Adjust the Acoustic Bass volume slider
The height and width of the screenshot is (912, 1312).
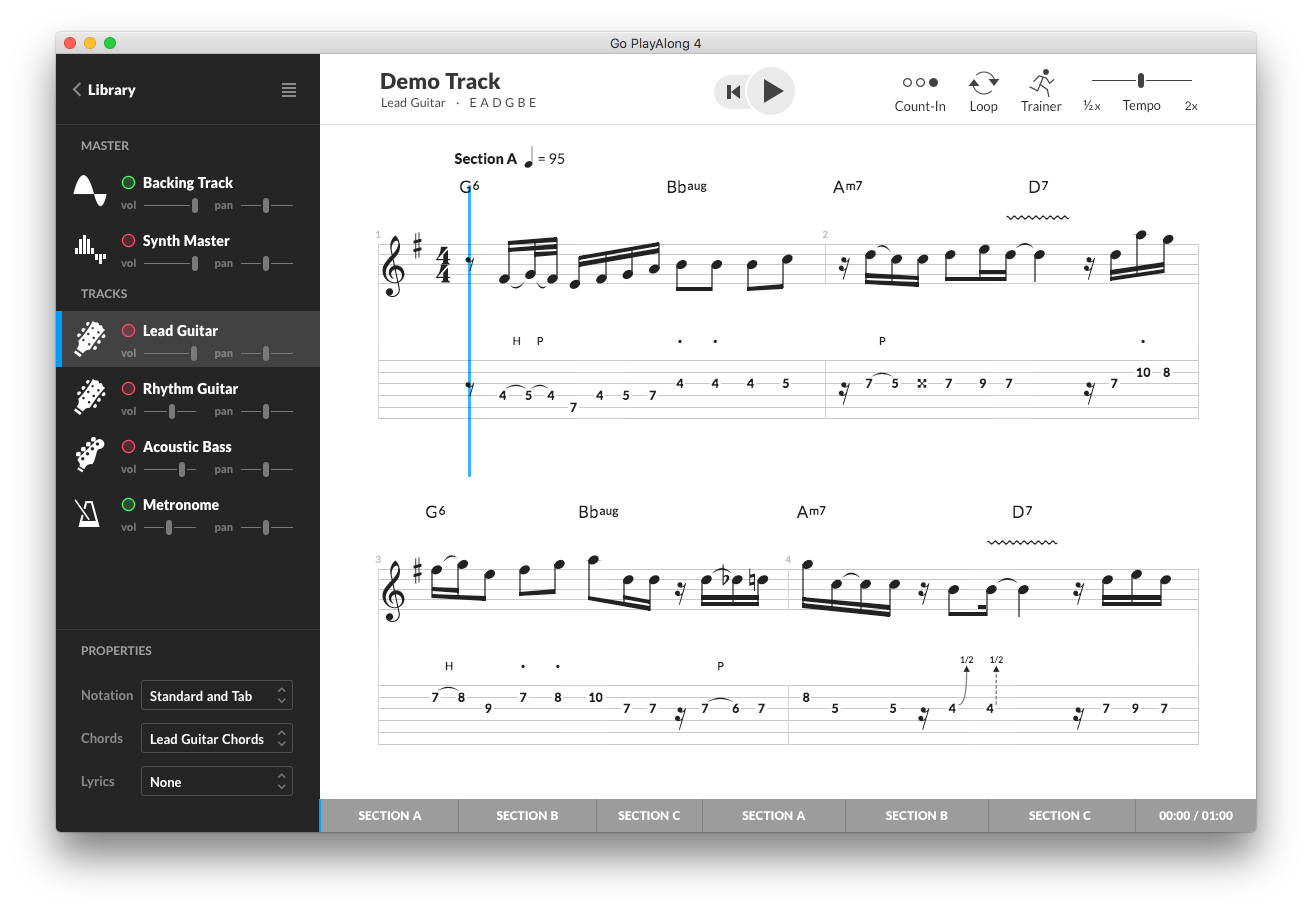[x=172, y=470]
